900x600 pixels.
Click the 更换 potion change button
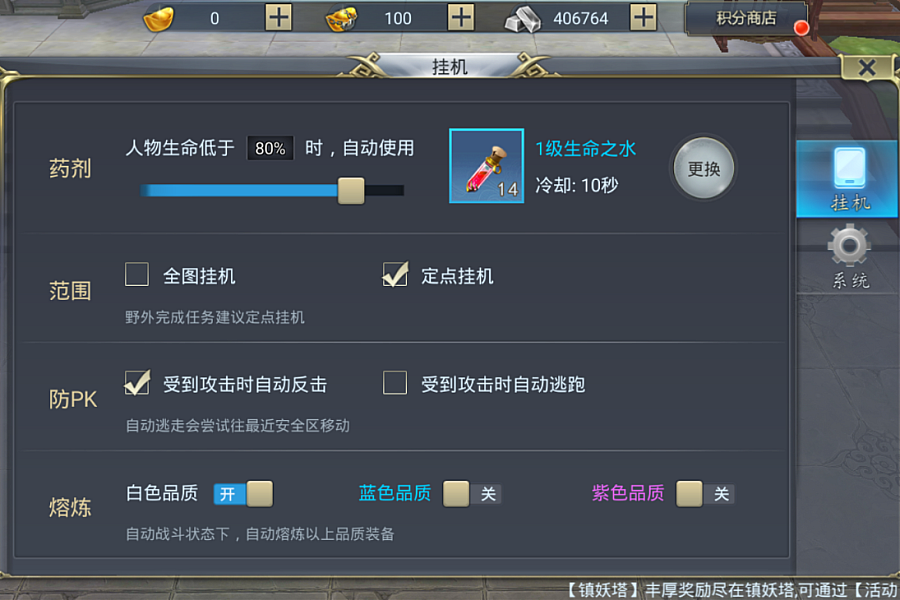[x=704, y=169]
